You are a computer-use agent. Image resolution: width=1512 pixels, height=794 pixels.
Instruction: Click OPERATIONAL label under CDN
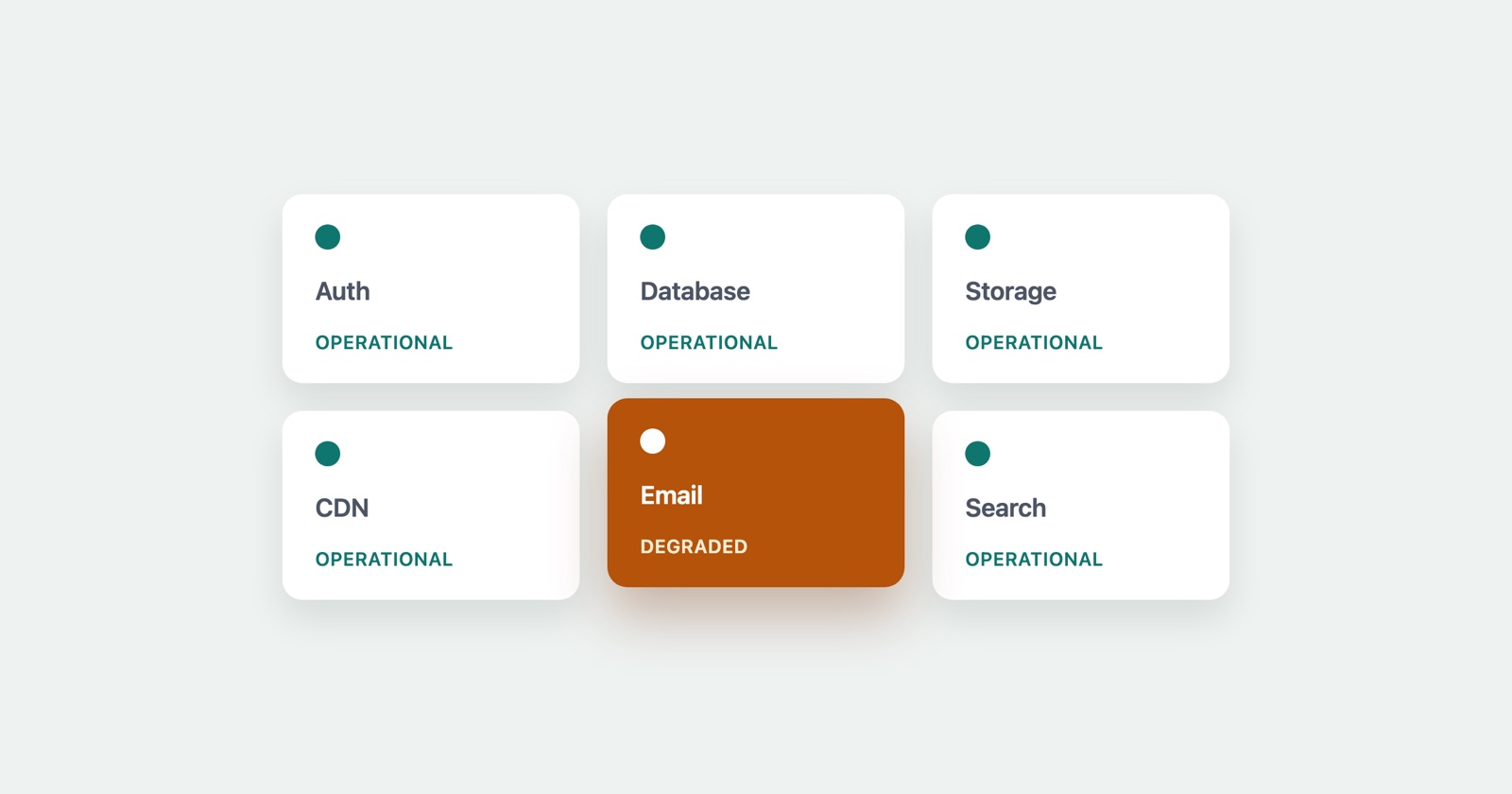(x=385, y=560)
